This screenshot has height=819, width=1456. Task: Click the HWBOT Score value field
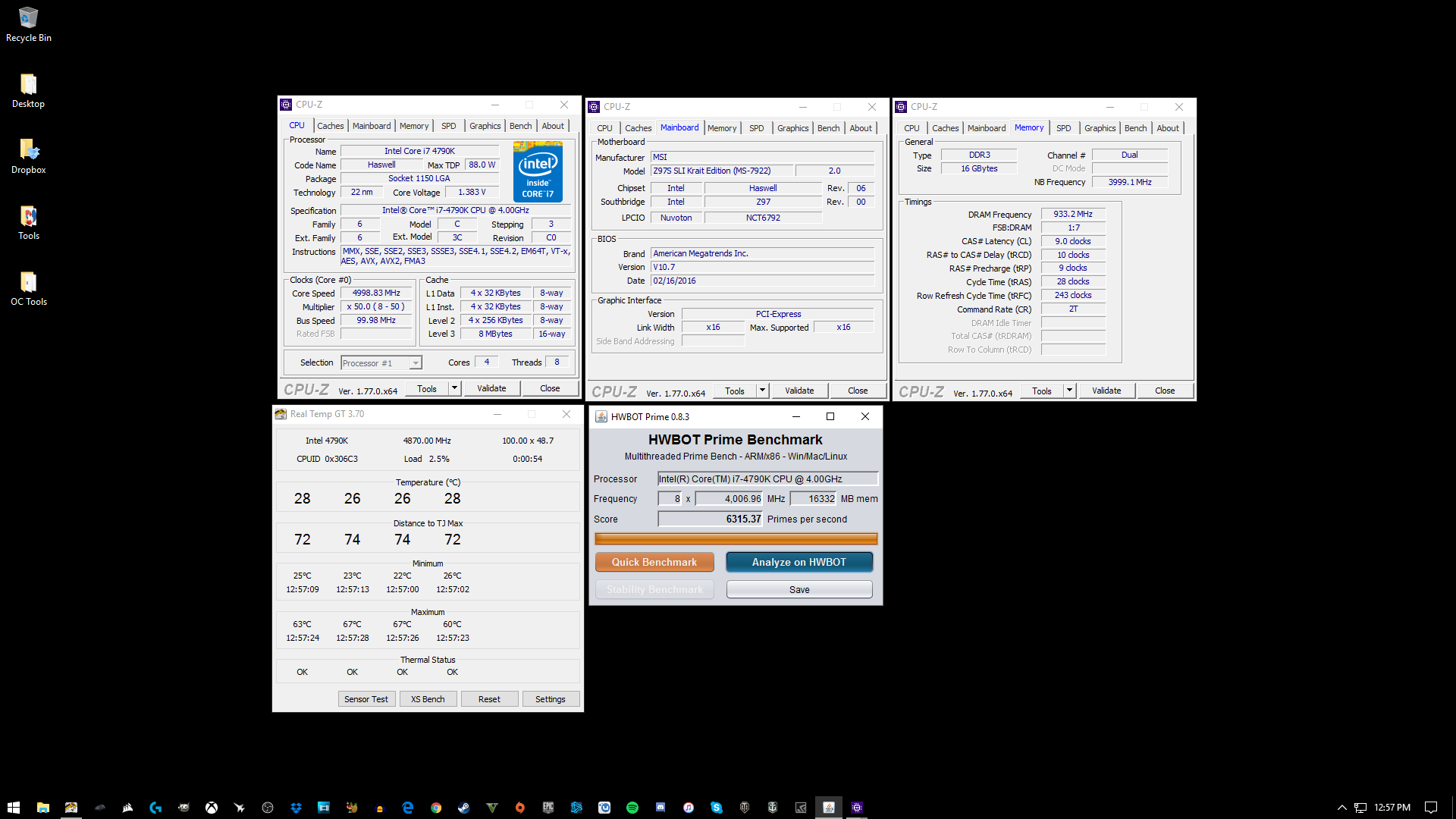[x=711, y=519]
